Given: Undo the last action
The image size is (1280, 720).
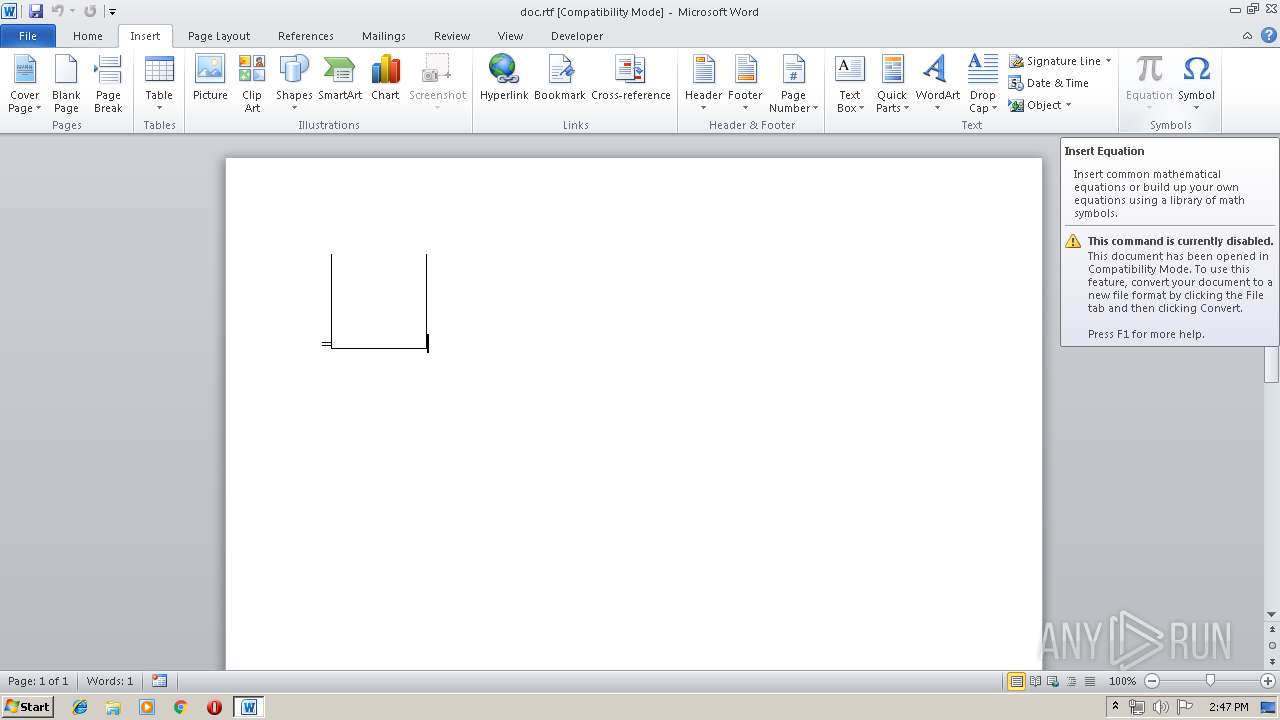Looking at the screenshot, I should click(57, 11).
